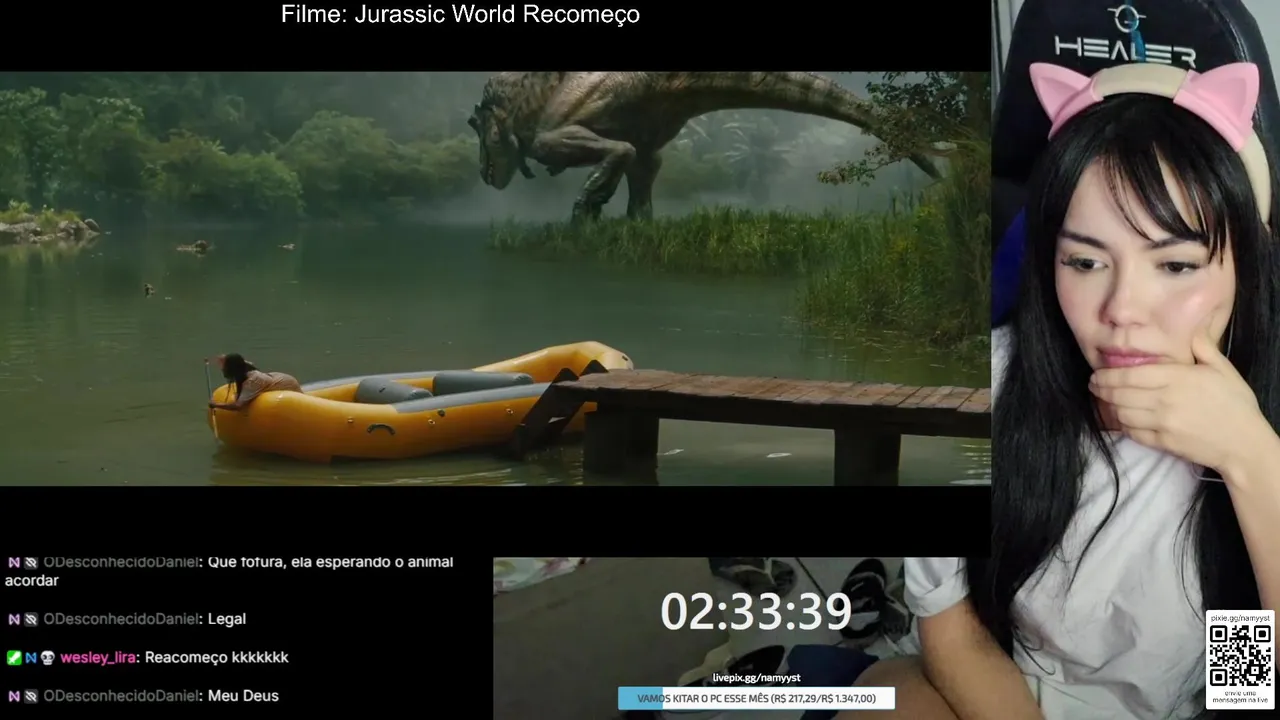Click ODesconhecidoDaniel username on 'Que fofura' message
Viewport: 1280px width, 720px height.
tap(121, 562)
